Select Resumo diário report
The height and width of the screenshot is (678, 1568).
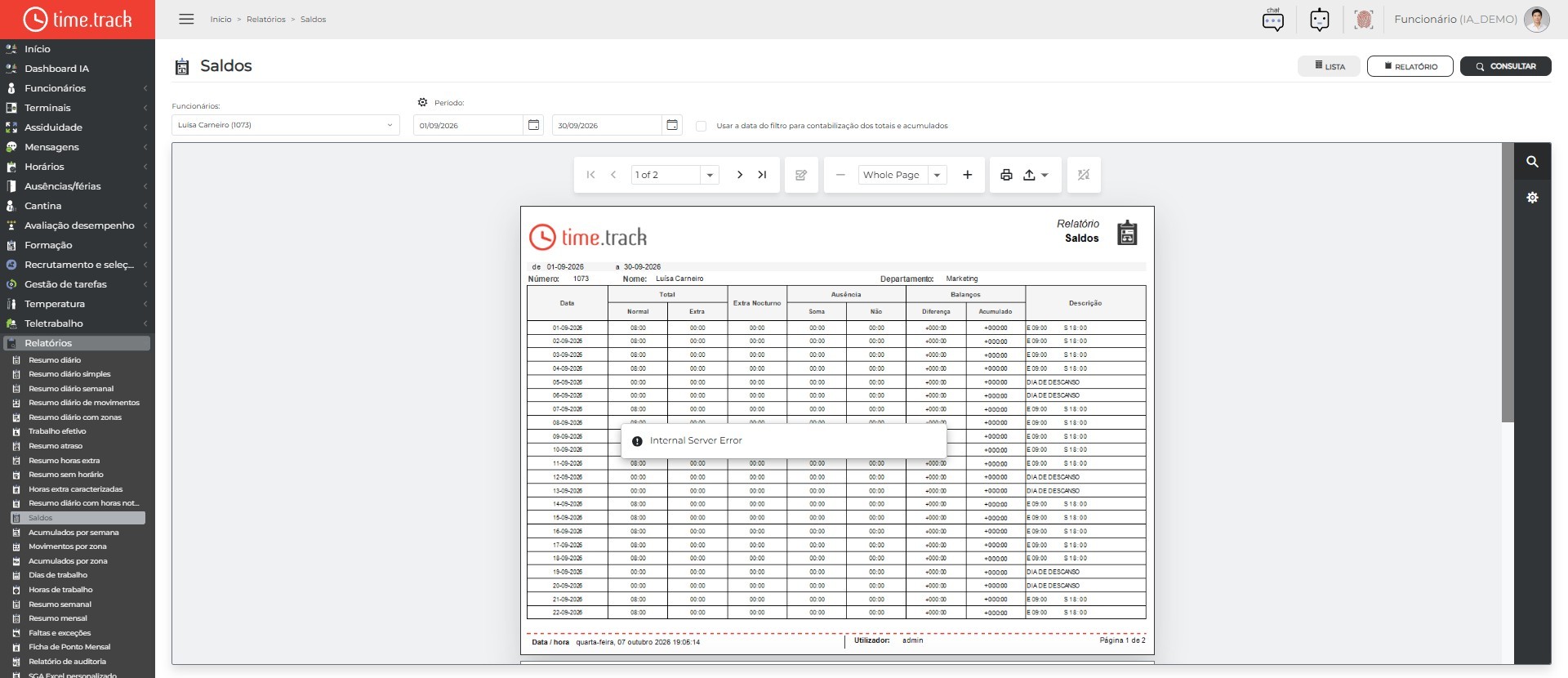click(x=55, y=360)
